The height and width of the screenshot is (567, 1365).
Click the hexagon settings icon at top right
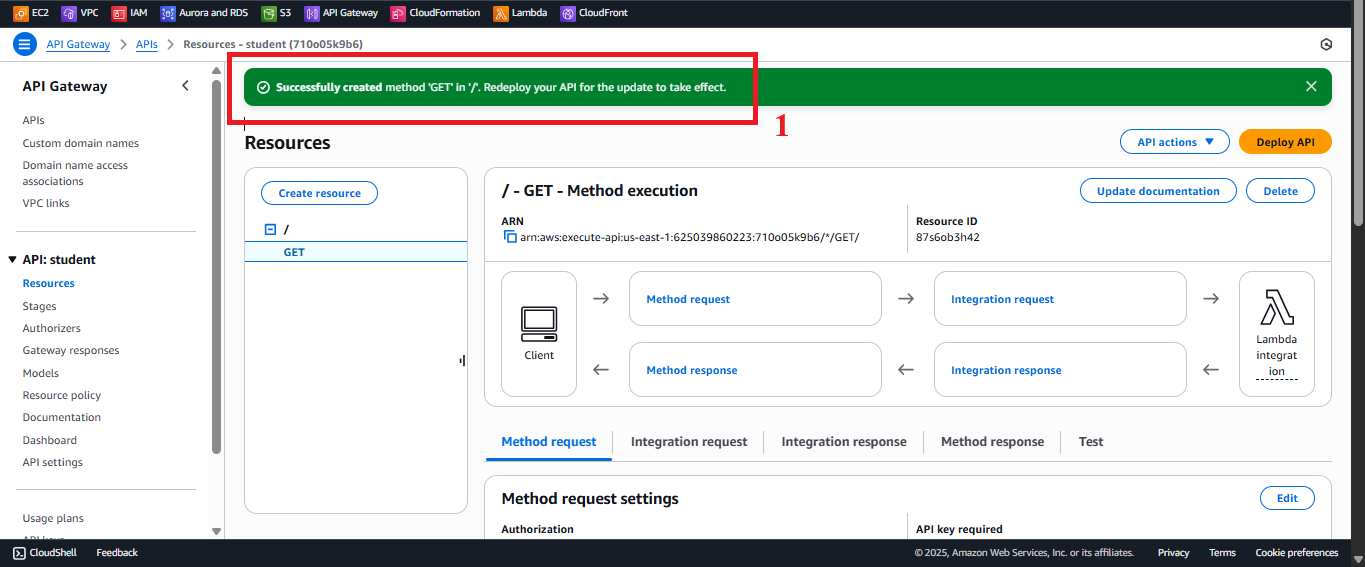[x=1327, y=44]
